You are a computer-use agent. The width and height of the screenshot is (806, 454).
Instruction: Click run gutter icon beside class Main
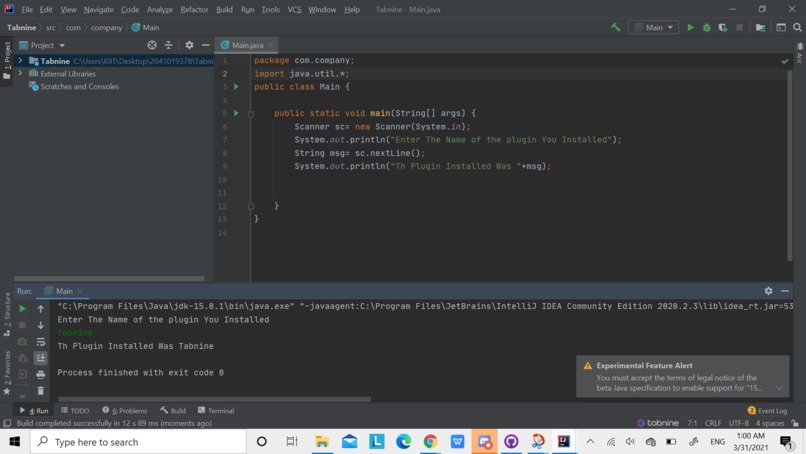click(x=236, y=86)
